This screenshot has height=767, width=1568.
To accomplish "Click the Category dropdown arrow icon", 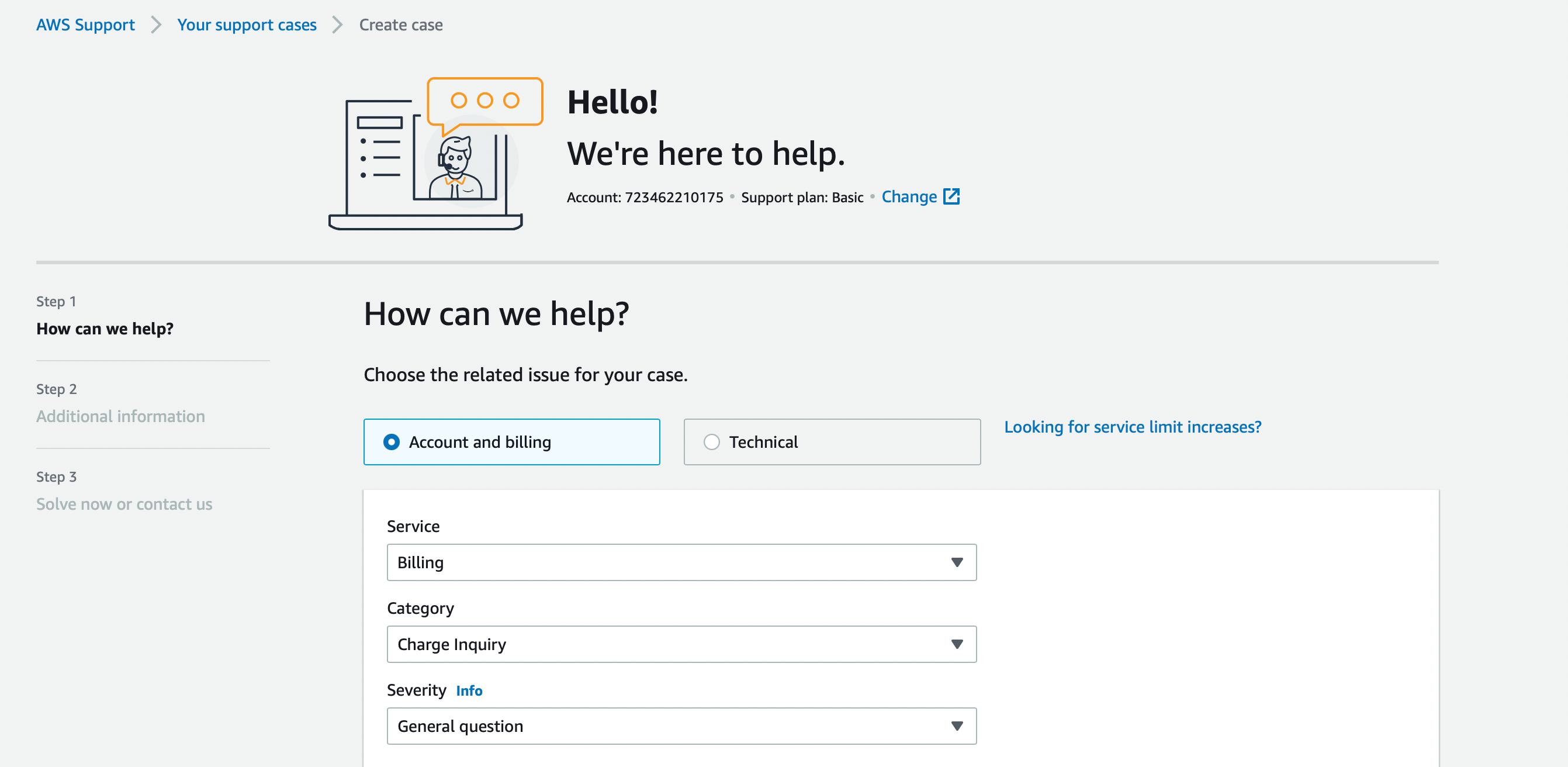I will [x=956, y=644].
